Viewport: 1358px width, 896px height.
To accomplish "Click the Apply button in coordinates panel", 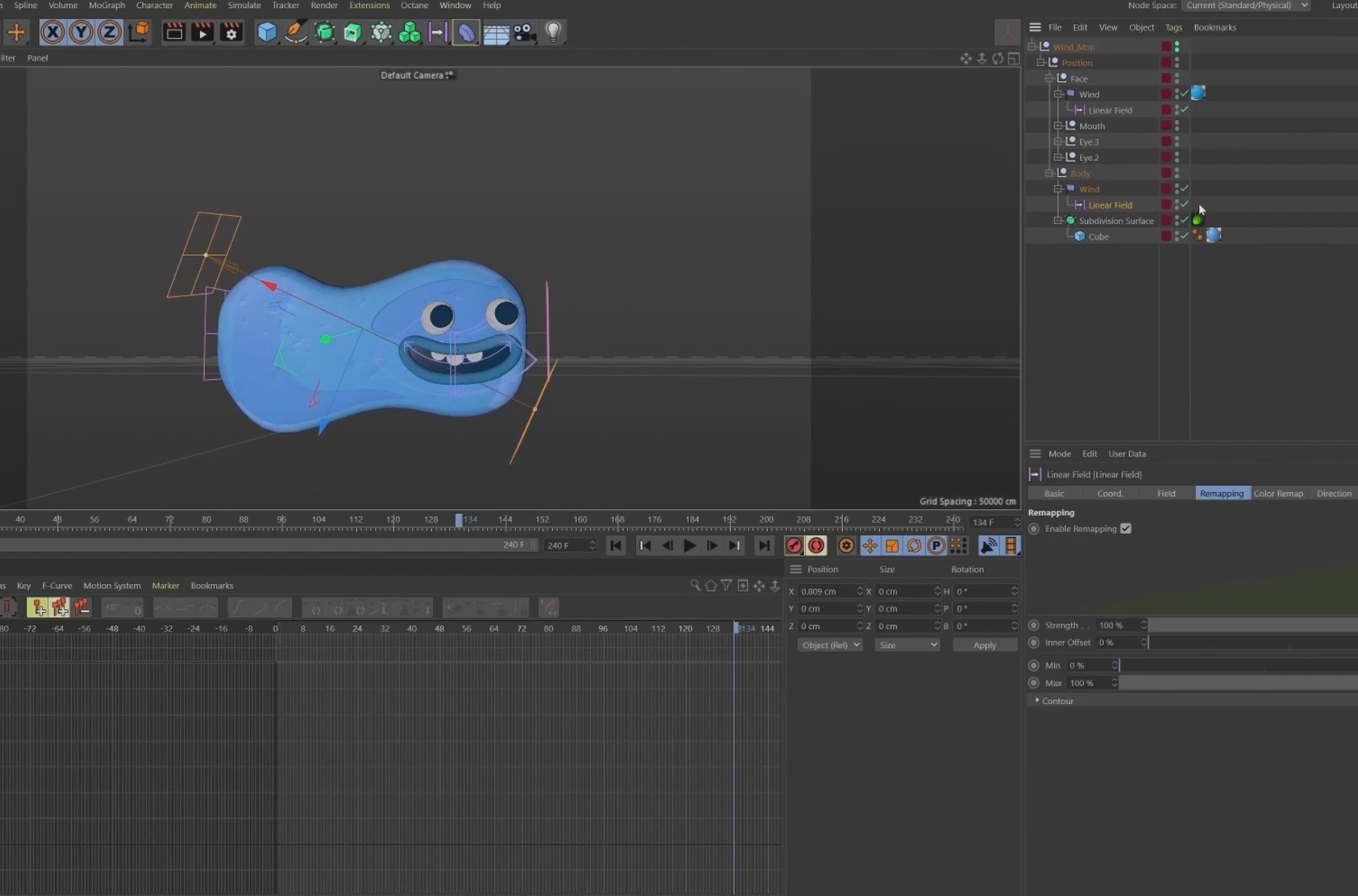I will (984, 645).
